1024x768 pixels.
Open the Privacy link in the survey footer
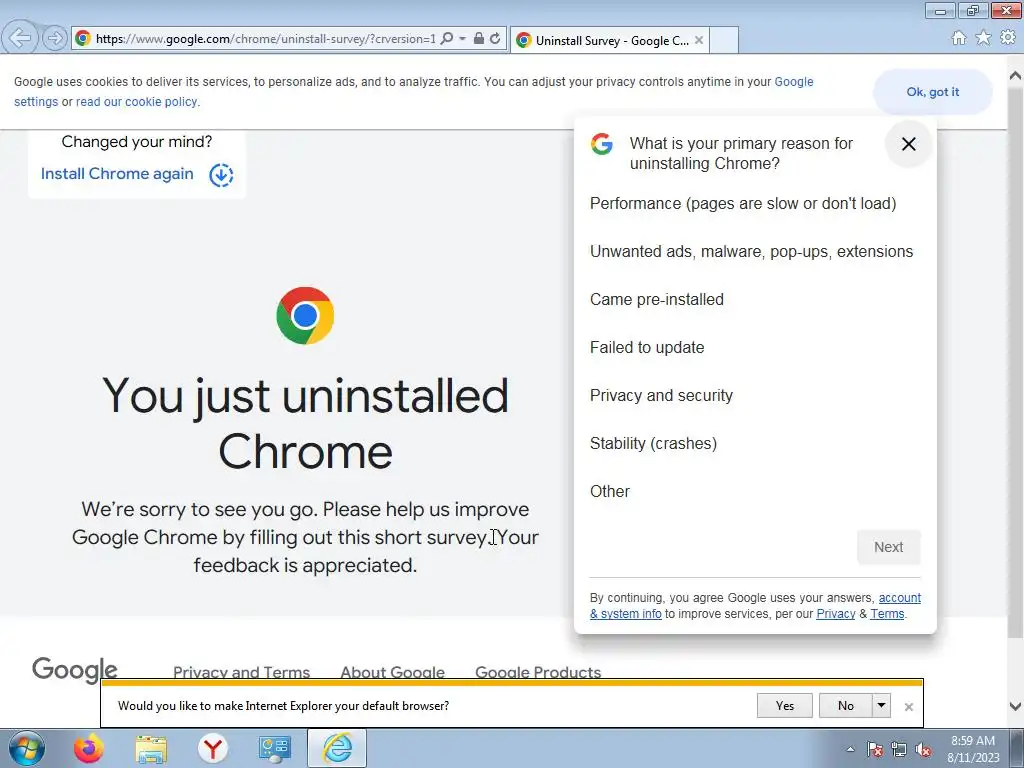[x=835, y=614]
